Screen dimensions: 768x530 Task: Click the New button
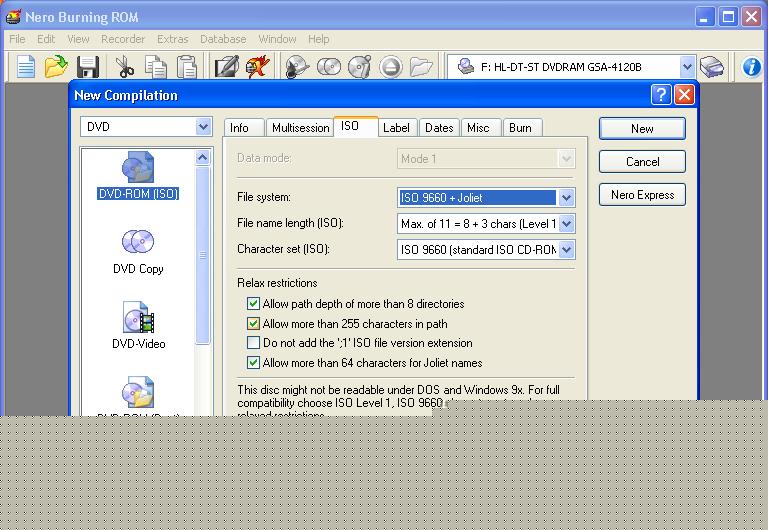pos(642,128)
